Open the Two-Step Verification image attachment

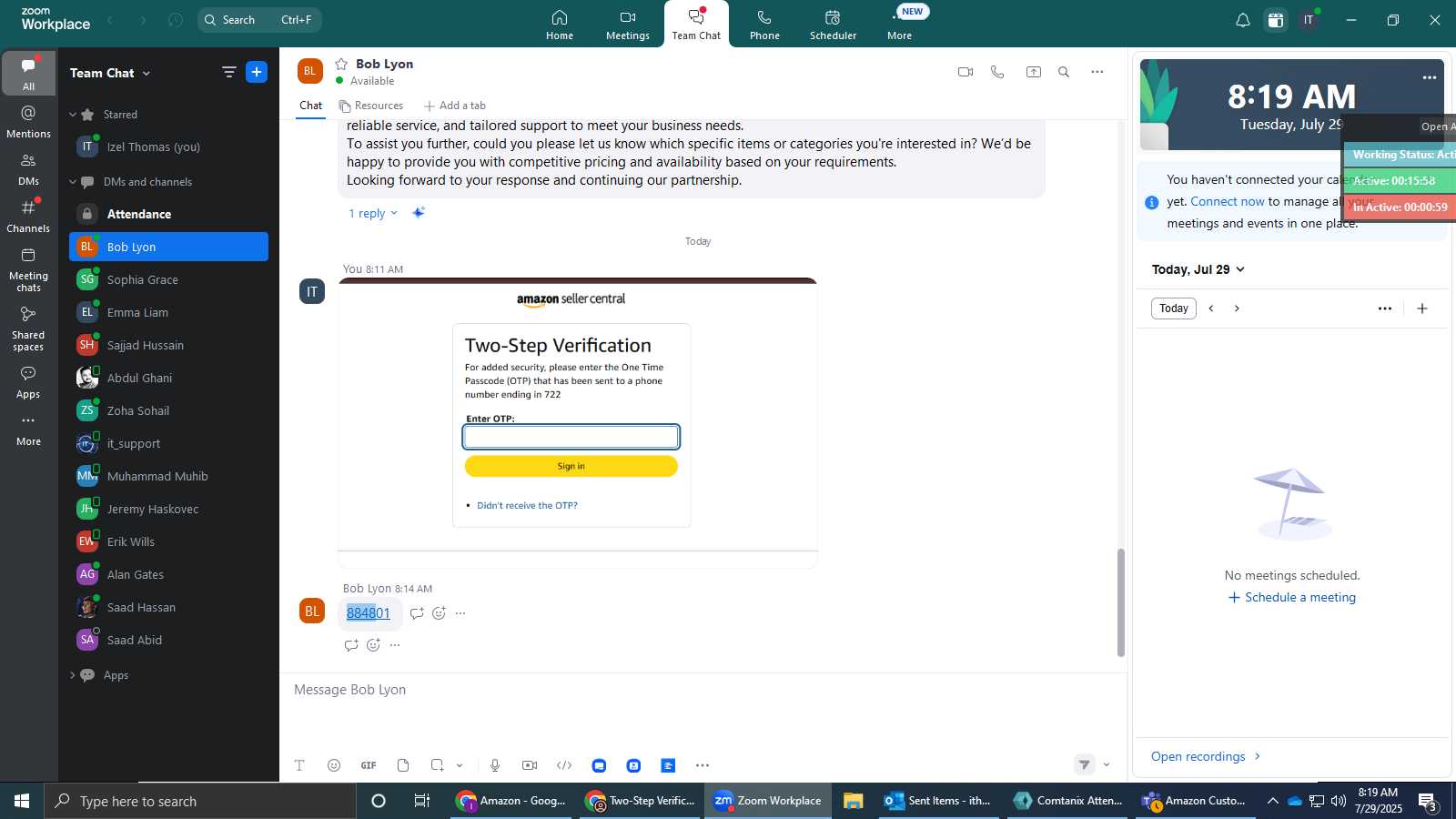[x=578, y=423]
